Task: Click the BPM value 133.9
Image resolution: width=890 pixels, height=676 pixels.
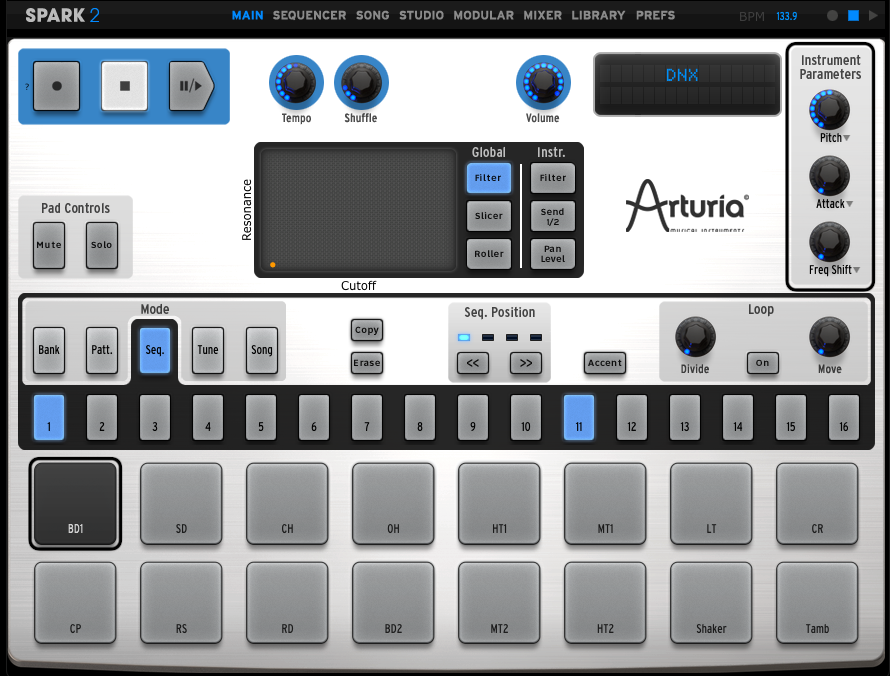Action: pyautogui.click(x=786, y=16)
